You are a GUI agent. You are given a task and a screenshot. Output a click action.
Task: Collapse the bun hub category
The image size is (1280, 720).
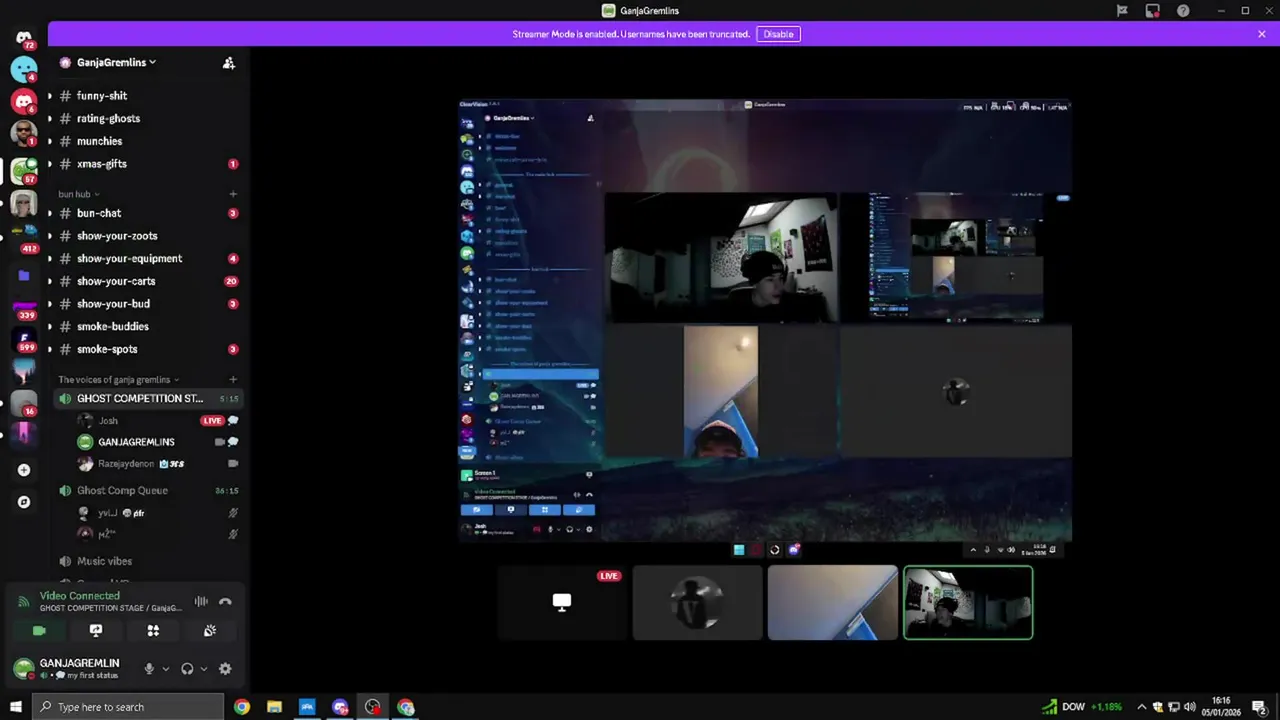pos(79,194)
